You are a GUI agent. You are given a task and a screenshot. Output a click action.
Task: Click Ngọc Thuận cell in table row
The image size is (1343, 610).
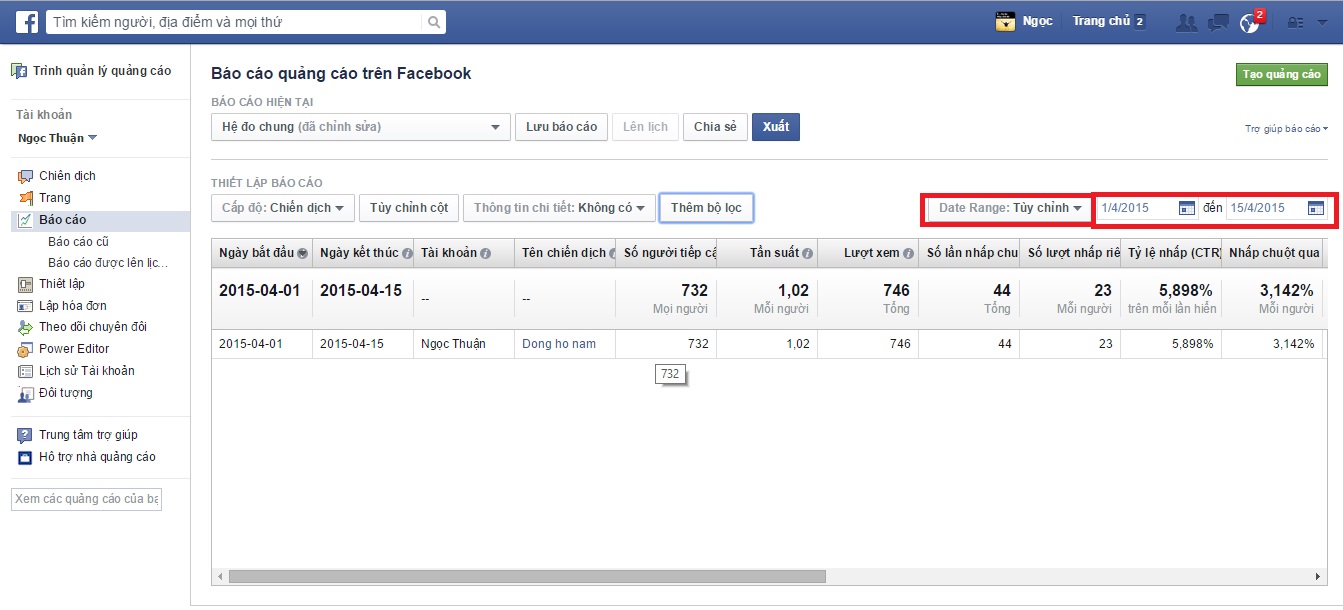(463, 344)
